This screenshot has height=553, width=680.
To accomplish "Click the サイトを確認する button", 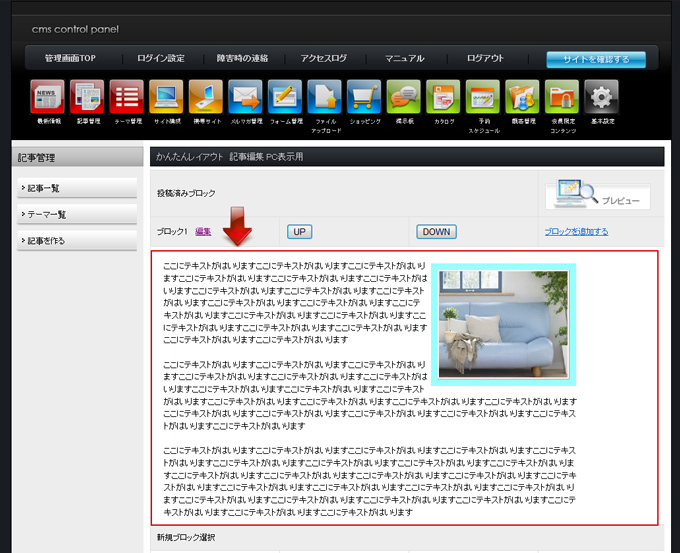I will point(596,59).
